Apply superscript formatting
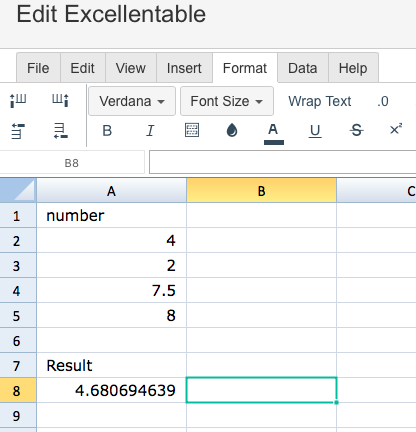Viewport: 416px width, 432px height. click(x=396, y=129)
